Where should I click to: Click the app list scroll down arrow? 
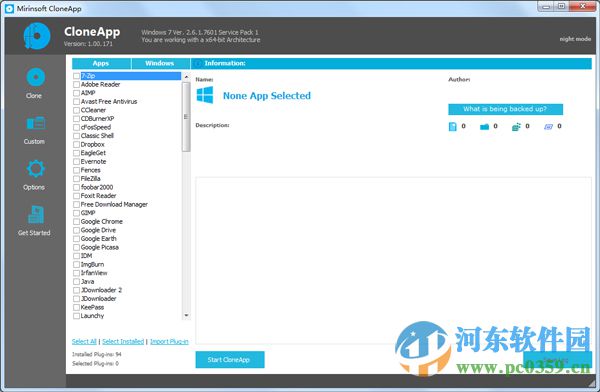coord(186,315)
